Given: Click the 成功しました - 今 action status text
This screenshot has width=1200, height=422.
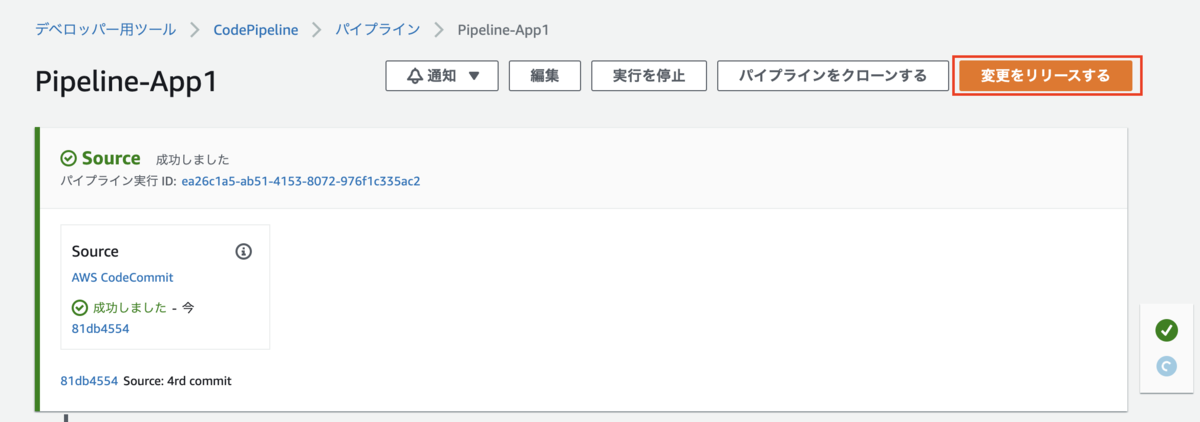Looking at the screenshot, I should (x=143, y=308).
